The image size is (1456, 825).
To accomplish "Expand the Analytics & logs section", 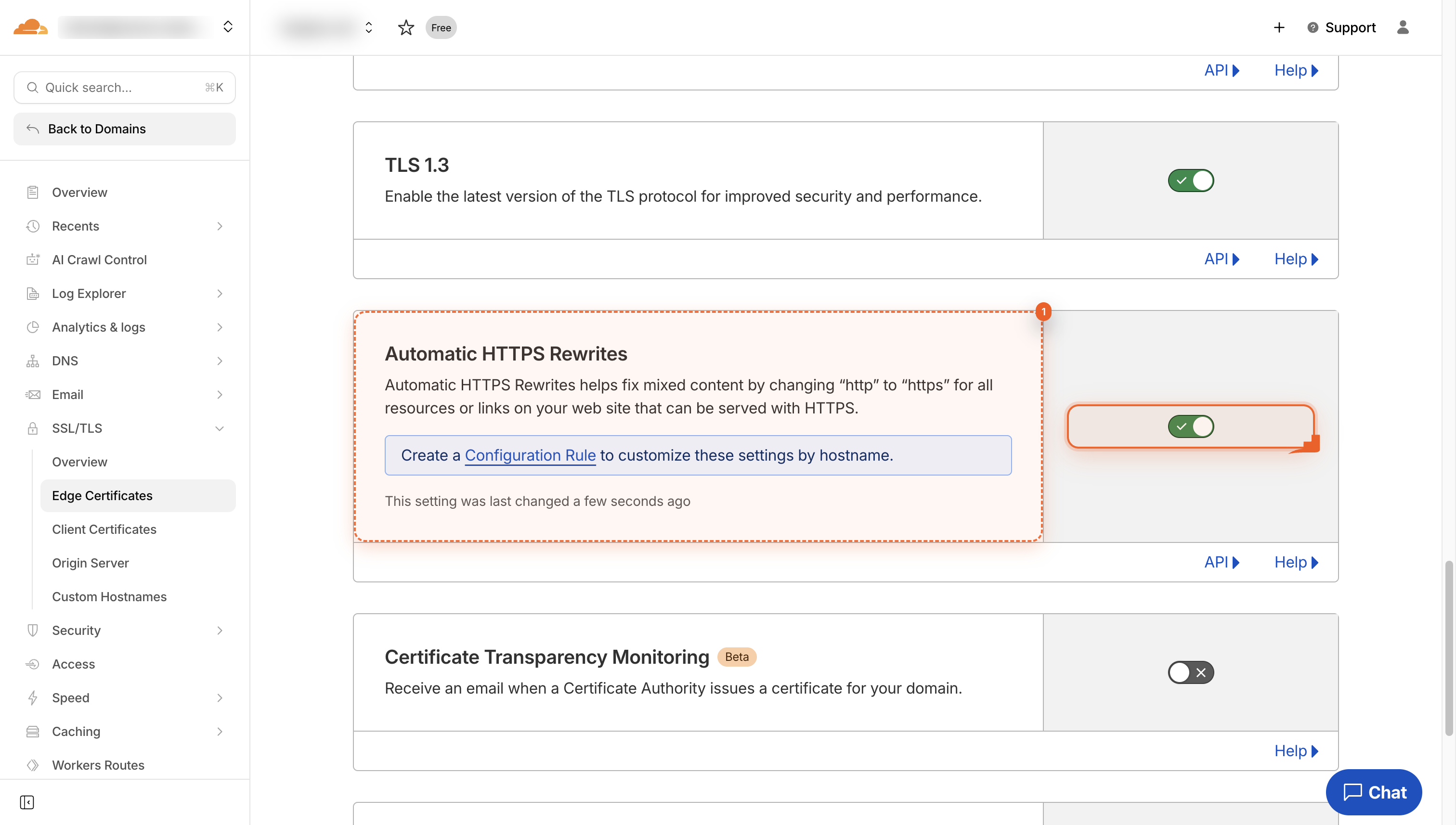I will pyautogui.click(x=220, y=327).
